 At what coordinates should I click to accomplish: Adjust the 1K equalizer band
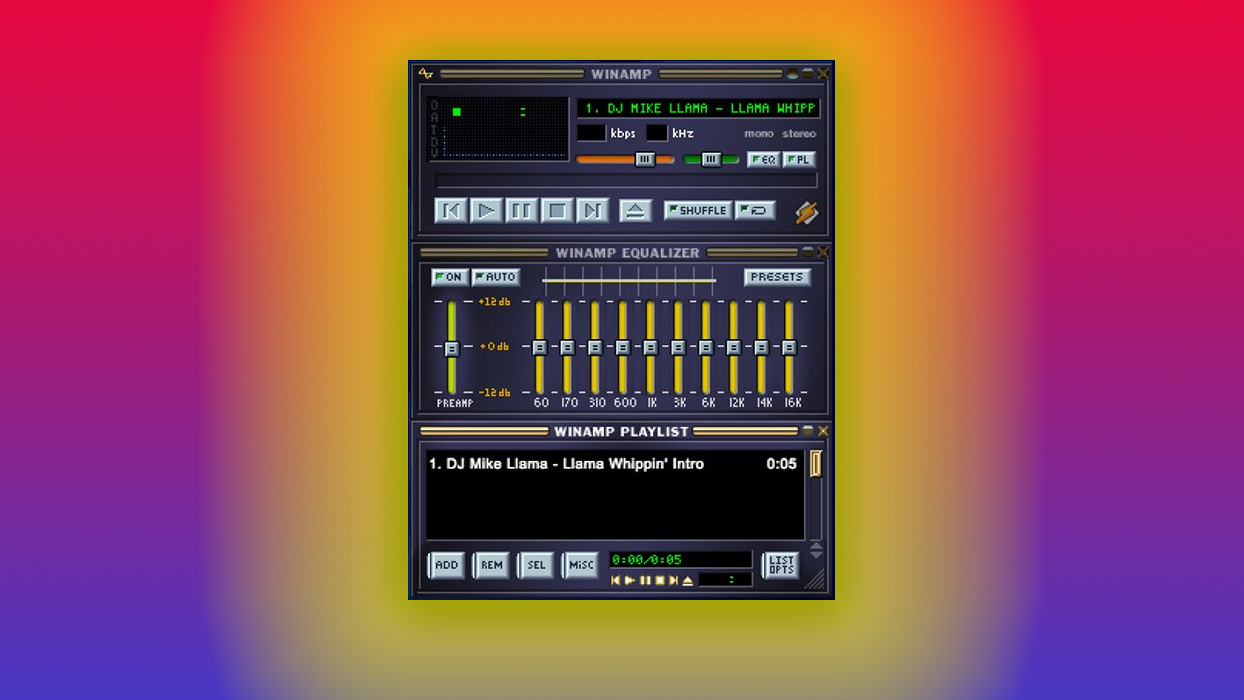coord(651,347)
